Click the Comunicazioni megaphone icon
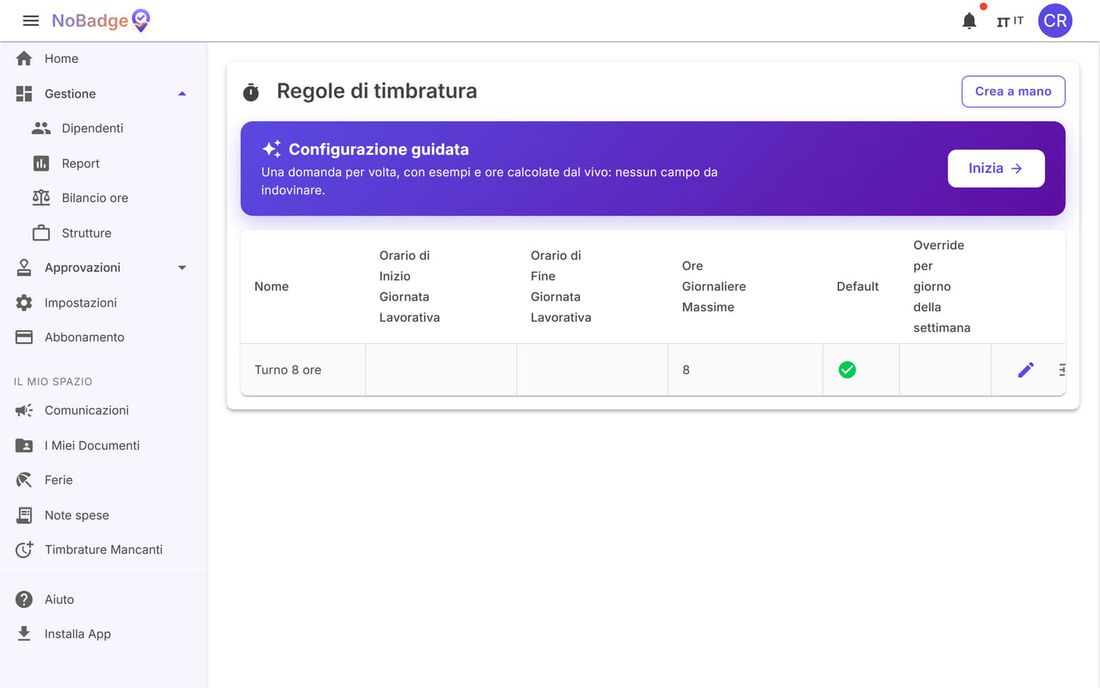This screenshot has width=1100, height=688. coord(24,410)
